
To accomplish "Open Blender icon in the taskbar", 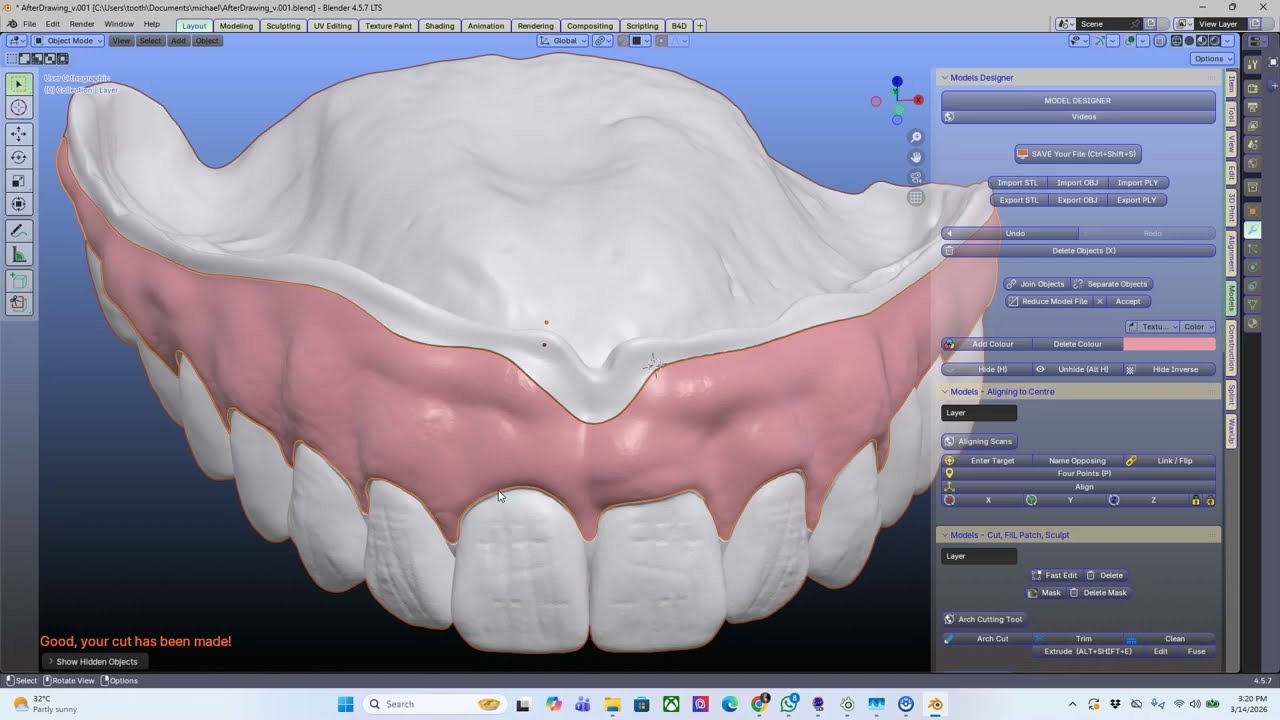I will [x=935, y=704].
